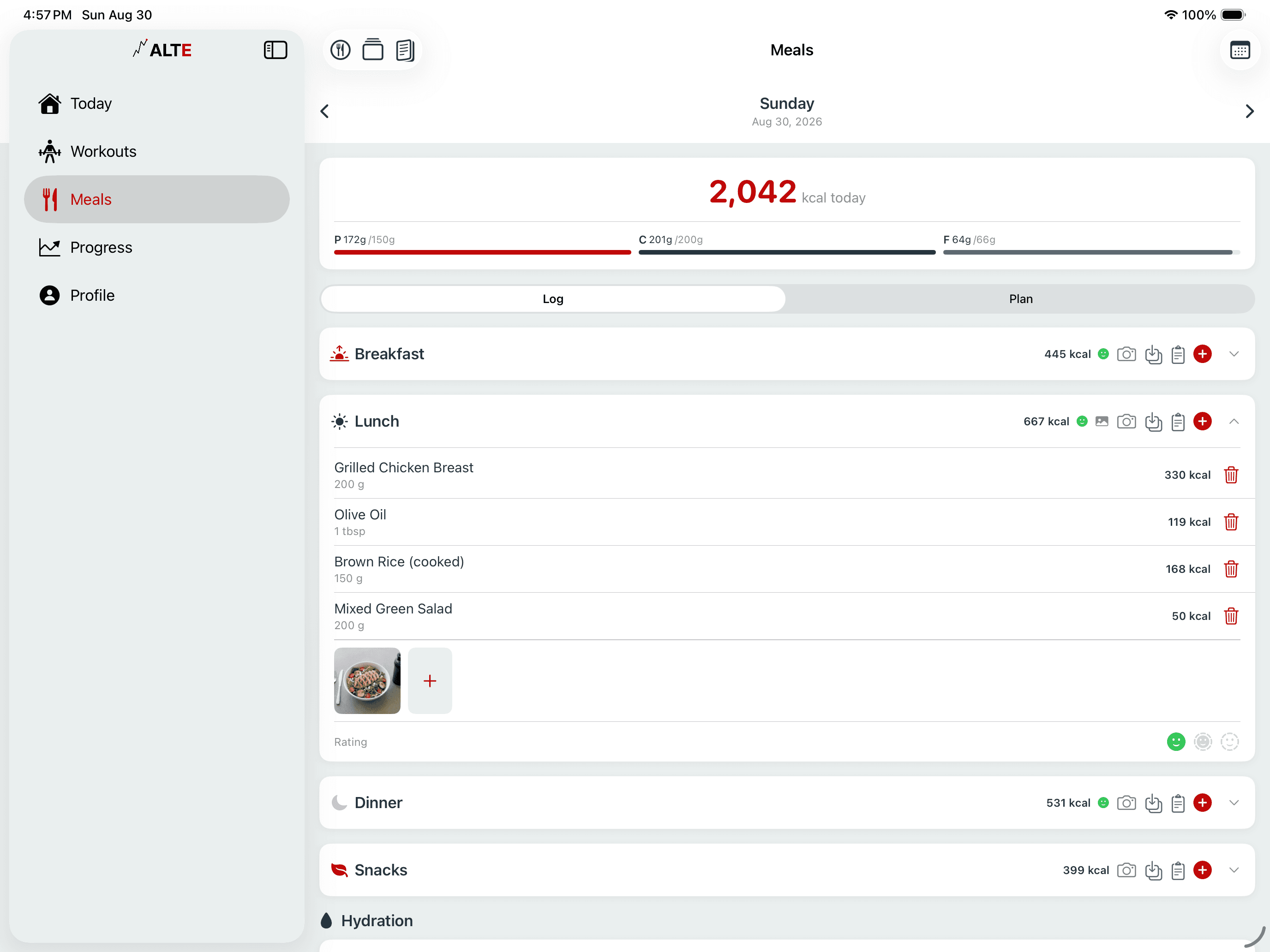Click the ALTE app logo

click(162, 50)
